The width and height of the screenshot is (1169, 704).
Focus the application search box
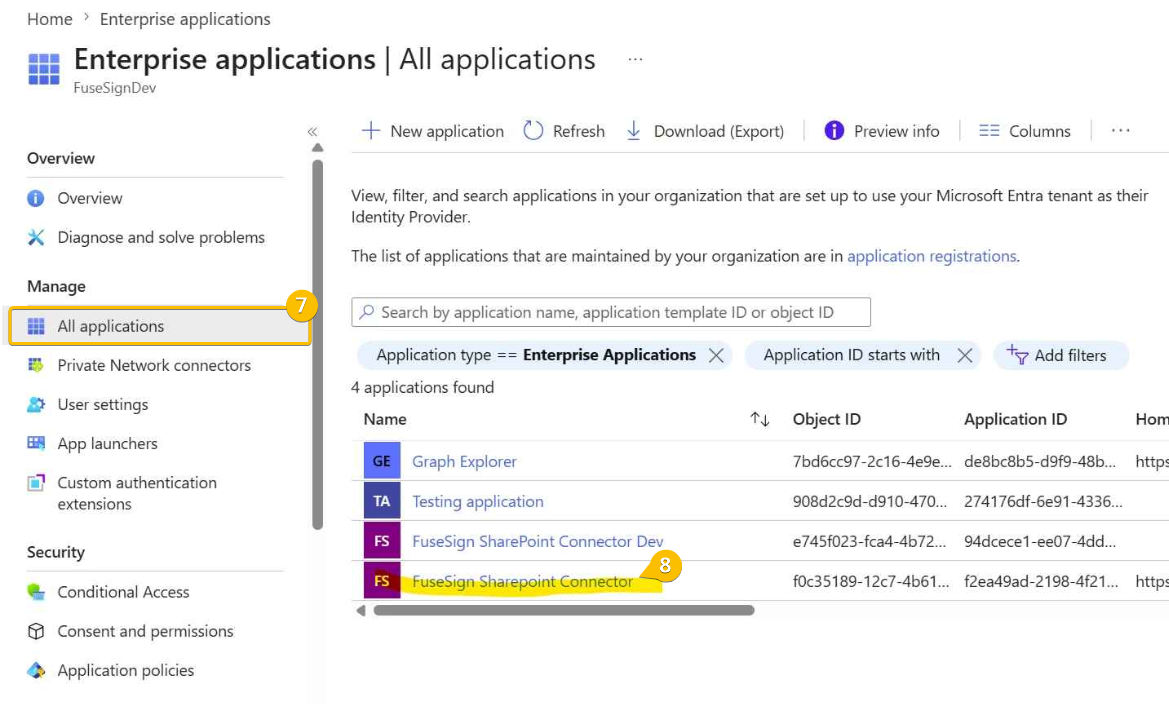tap(611, 312)
